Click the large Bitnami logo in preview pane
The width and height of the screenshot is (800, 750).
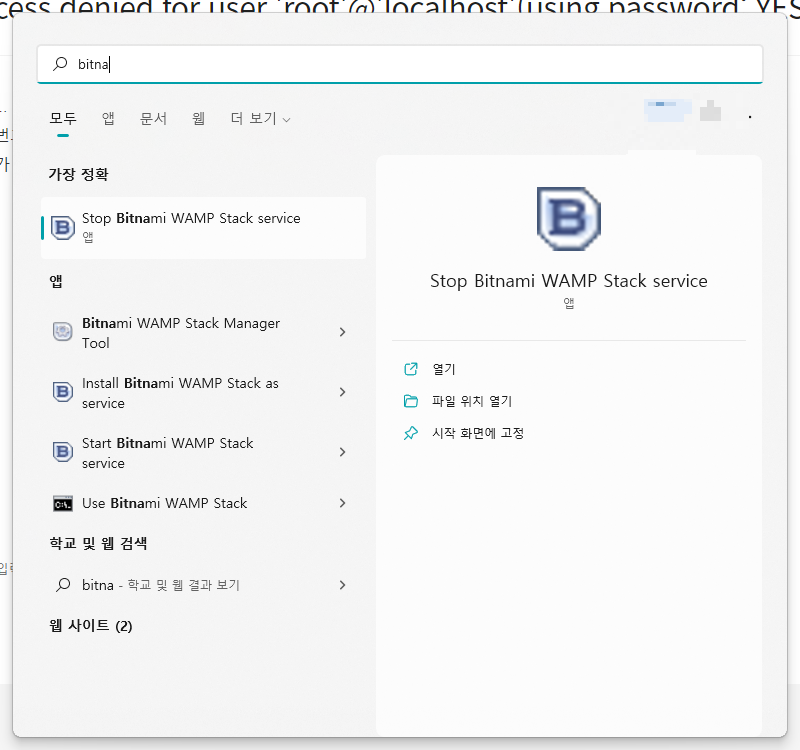[569, 219]
